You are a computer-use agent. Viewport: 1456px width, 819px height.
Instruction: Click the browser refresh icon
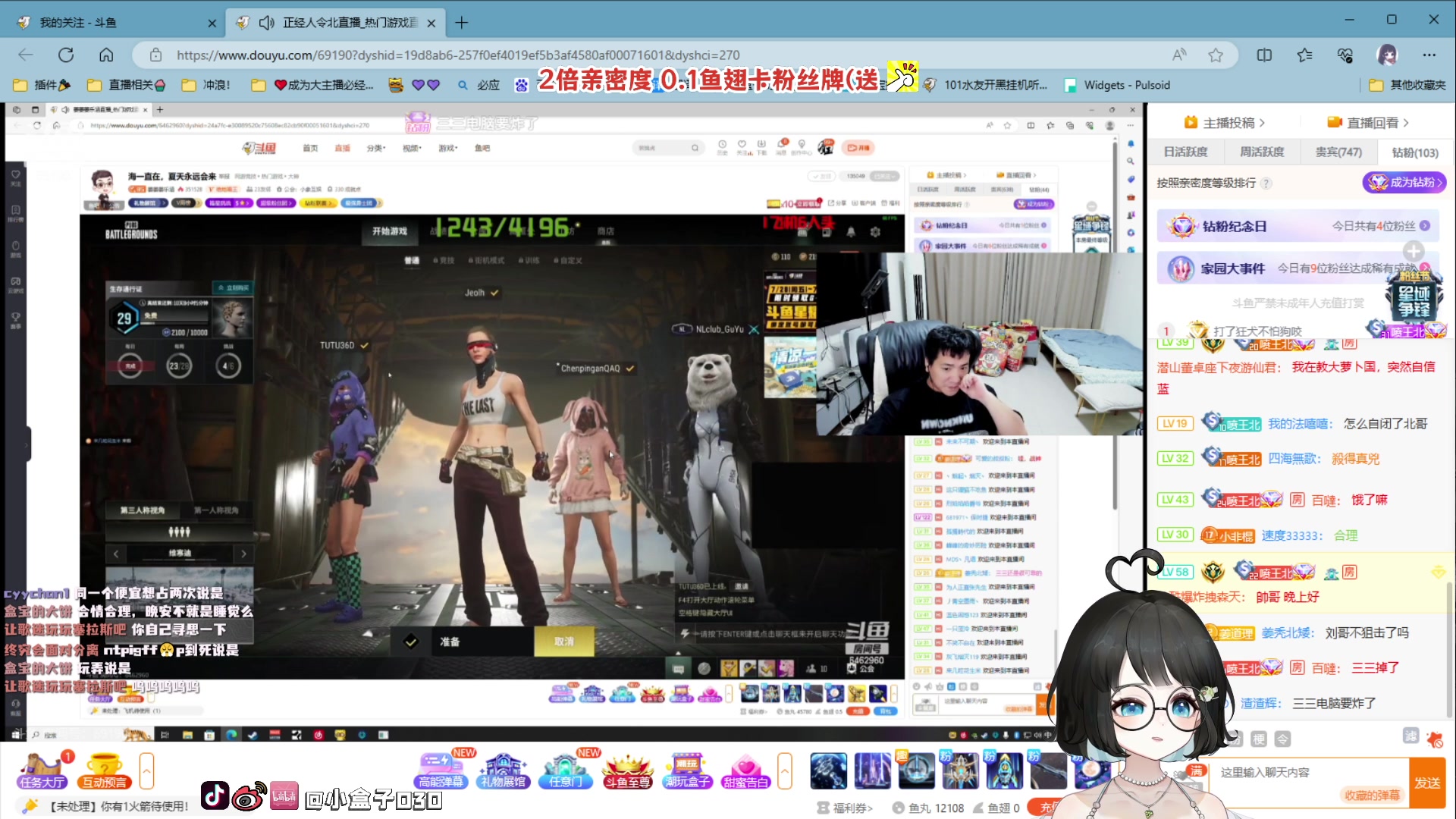(x=66, y=55)
